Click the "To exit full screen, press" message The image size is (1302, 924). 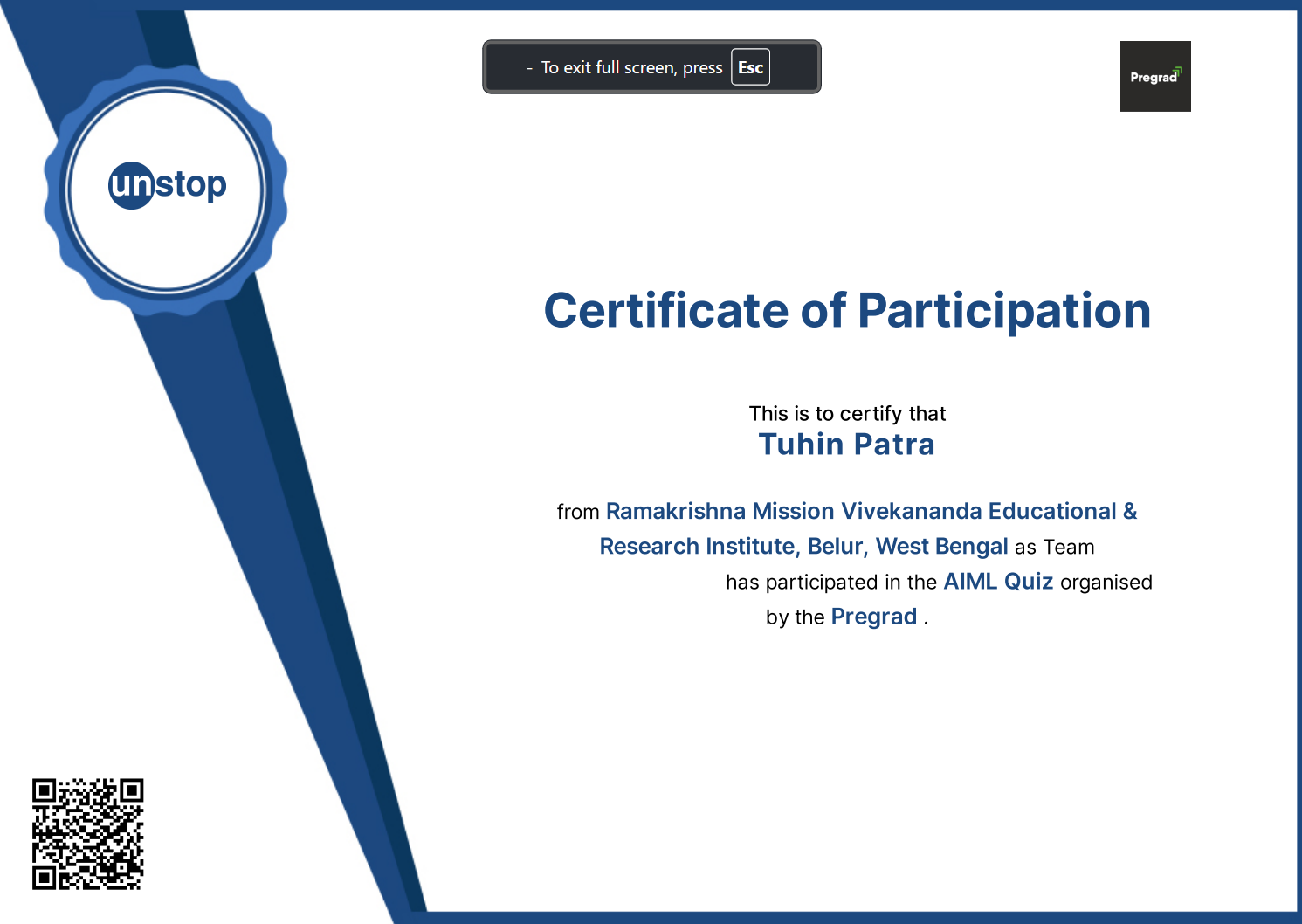631,67
